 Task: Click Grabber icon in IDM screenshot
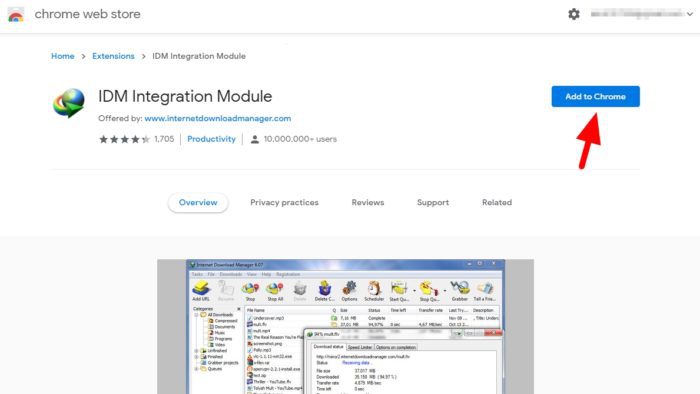[459, 290]
